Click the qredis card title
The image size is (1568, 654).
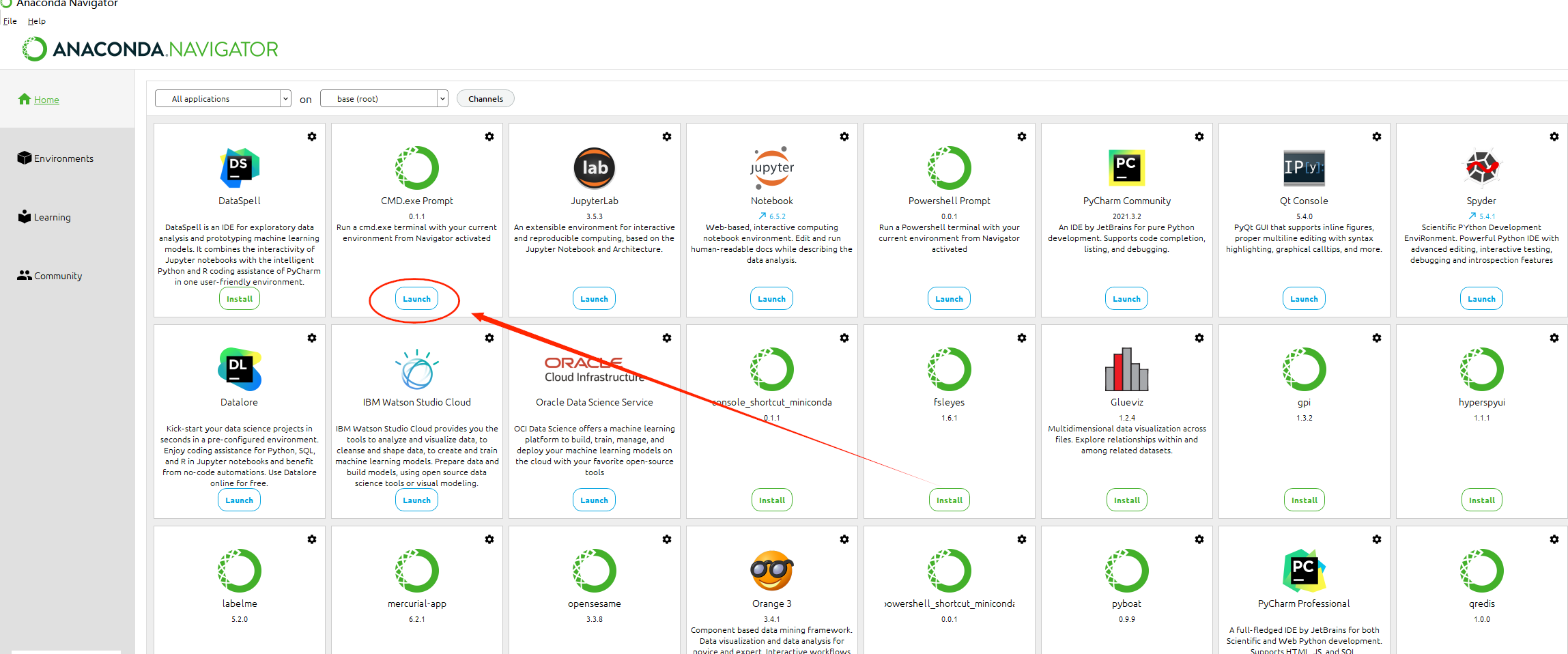(x=1482, y=604)
